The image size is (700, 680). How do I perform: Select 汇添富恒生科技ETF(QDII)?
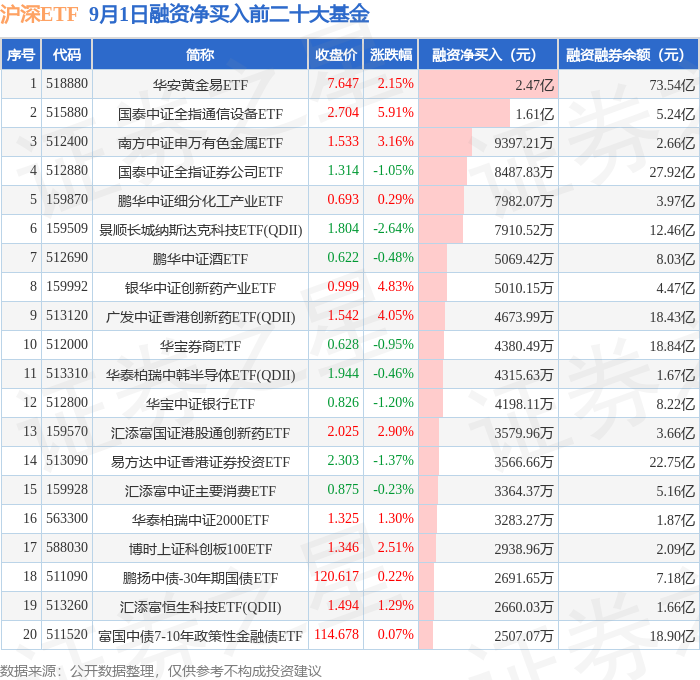coord(200,607)
